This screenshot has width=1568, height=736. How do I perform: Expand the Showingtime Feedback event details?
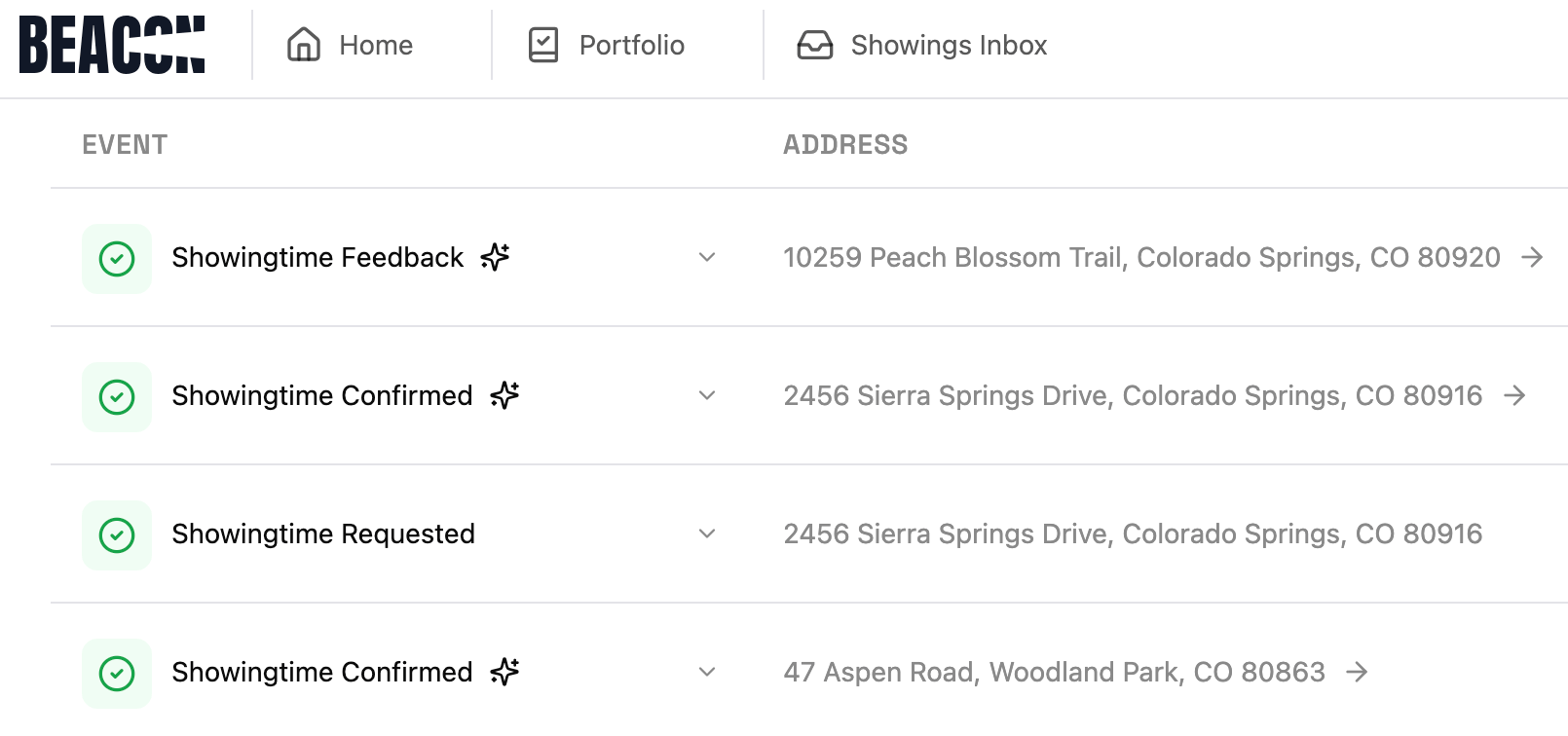pyautogui.click(x=706, y=258)
